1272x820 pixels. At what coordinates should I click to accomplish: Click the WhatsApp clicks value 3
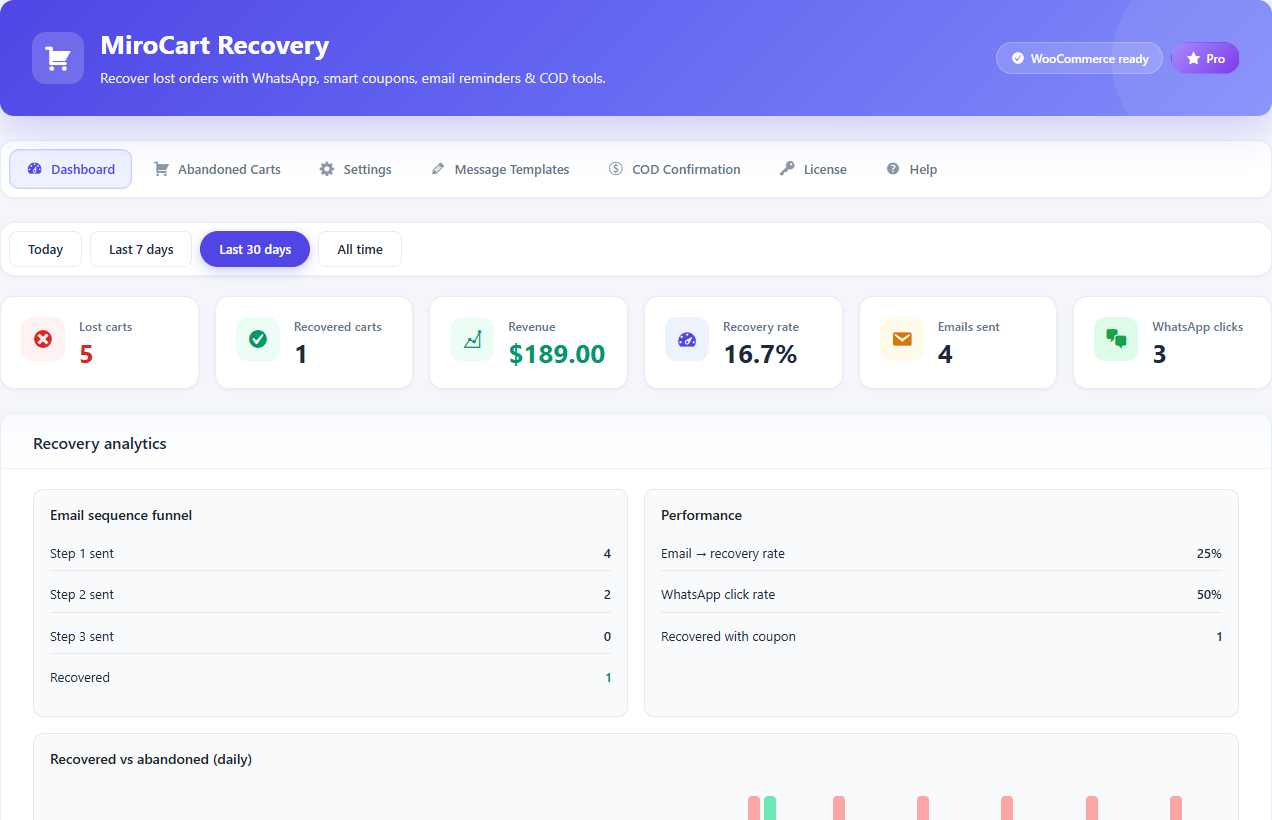coord(1159,354)
